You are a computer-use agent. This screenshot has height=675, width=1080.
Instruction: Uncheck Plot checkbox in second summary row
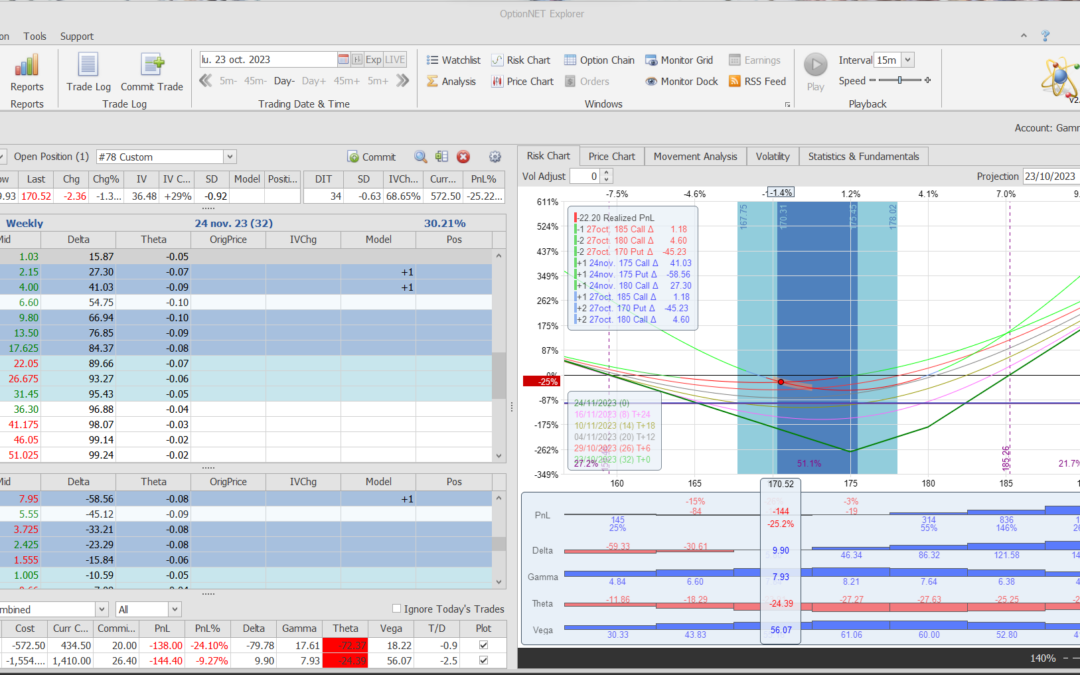coord(484,661)
